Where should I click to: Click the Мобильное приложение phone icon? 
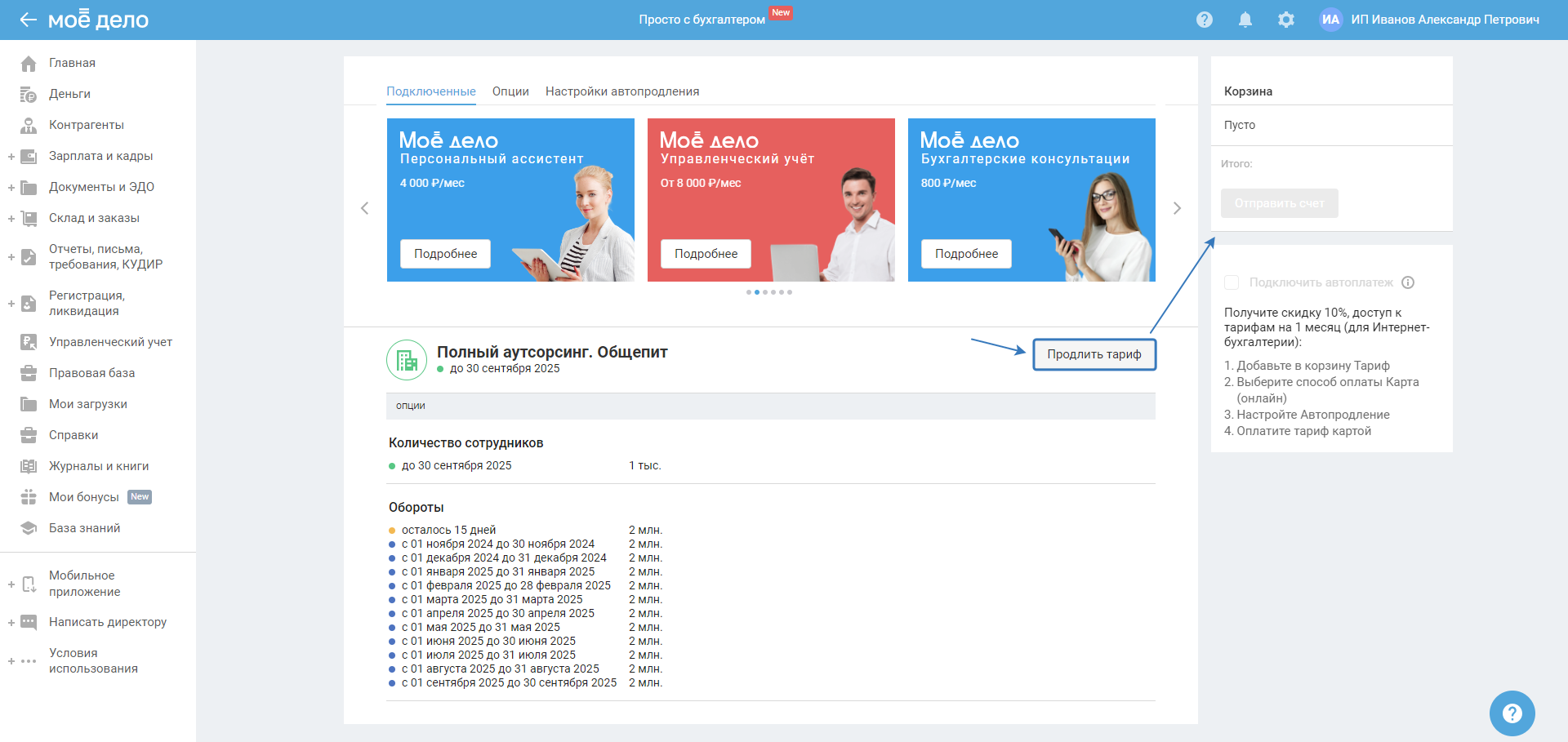(29, 584)
